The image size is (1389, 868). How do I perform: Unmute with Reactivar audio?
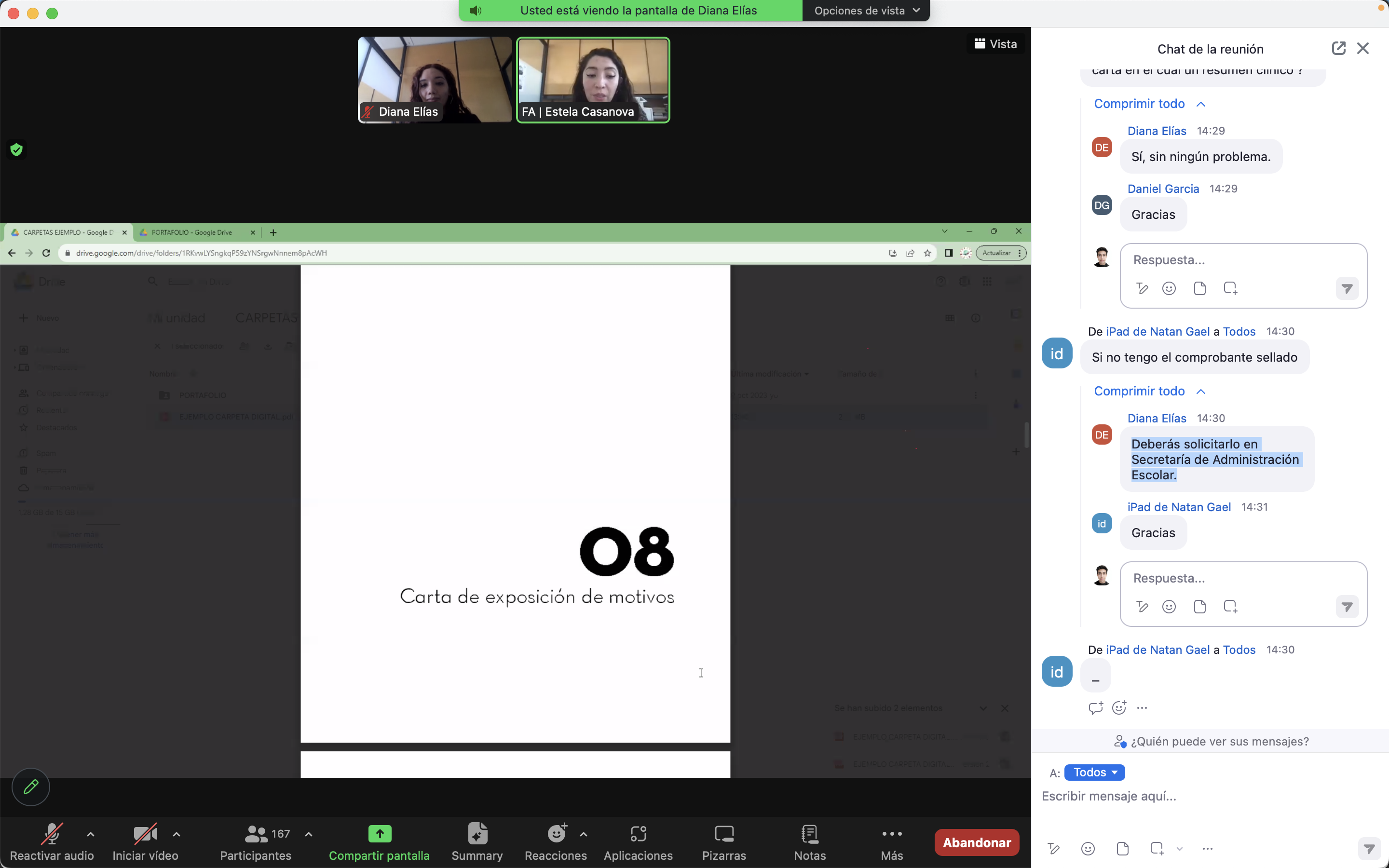pyautogui.click(x=52, y=841)
